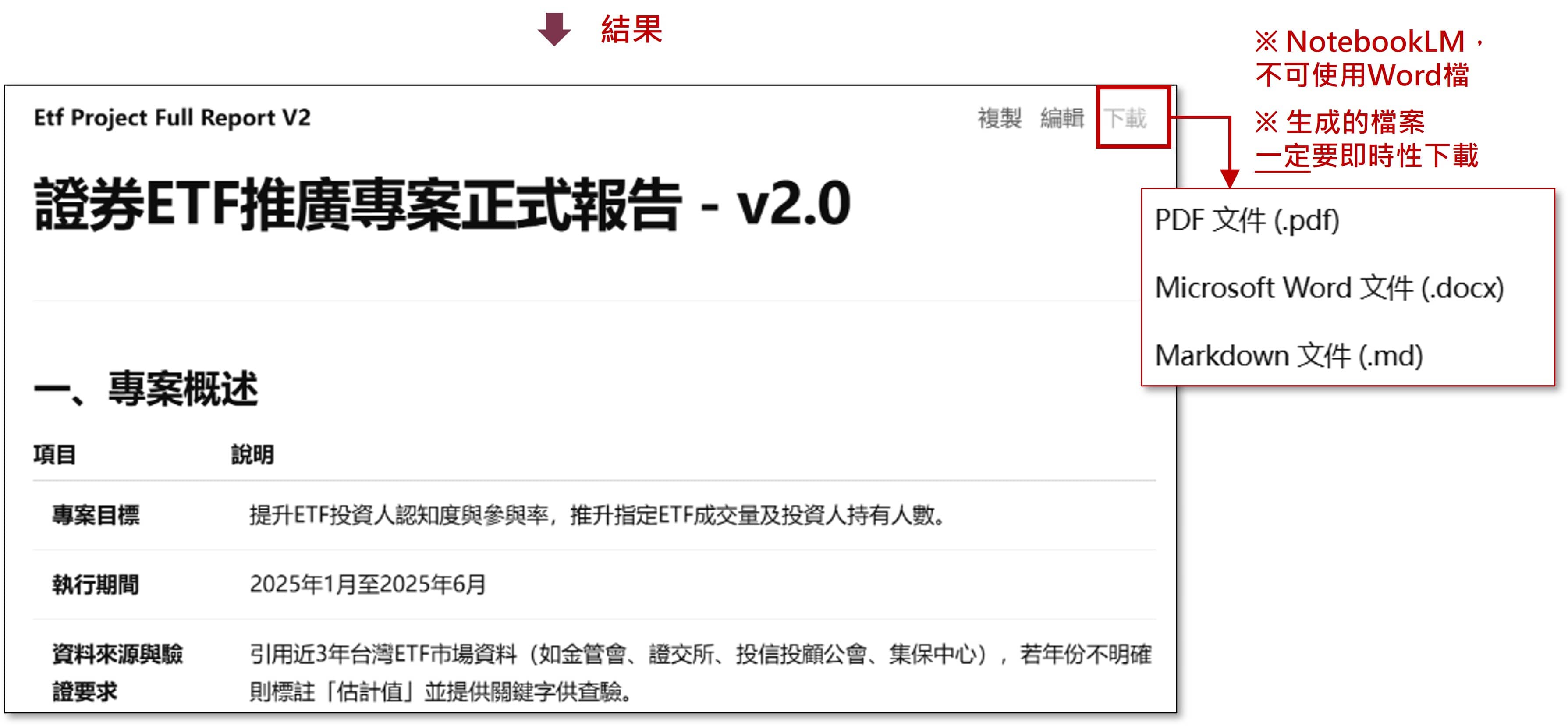This screenshot has width=1568, height=726.
Task: Click the 編輯 (edit) button
Action: tap(1062, 118)
